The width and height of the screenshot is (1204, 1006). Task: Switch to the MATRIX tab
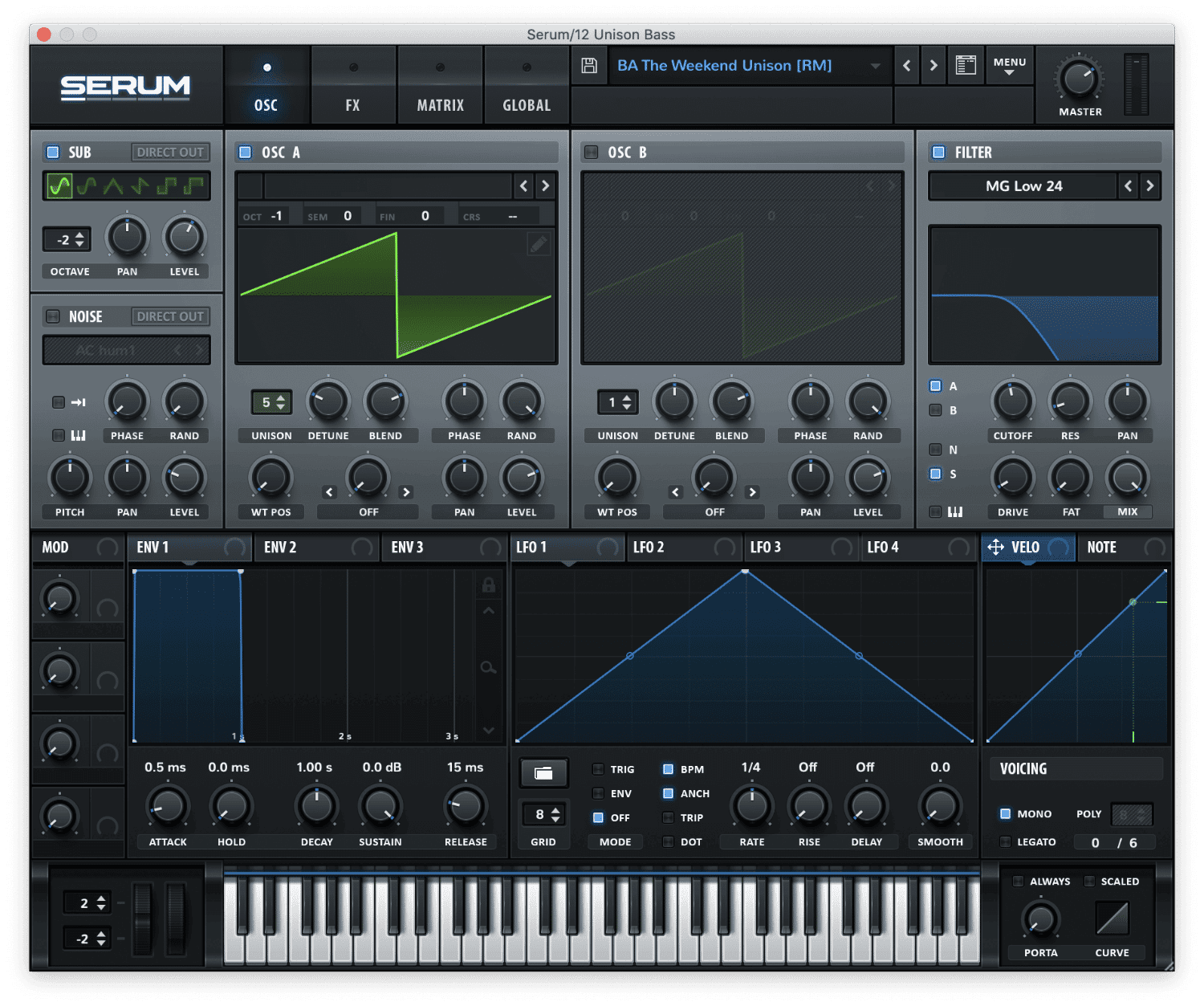coord(440,86)
